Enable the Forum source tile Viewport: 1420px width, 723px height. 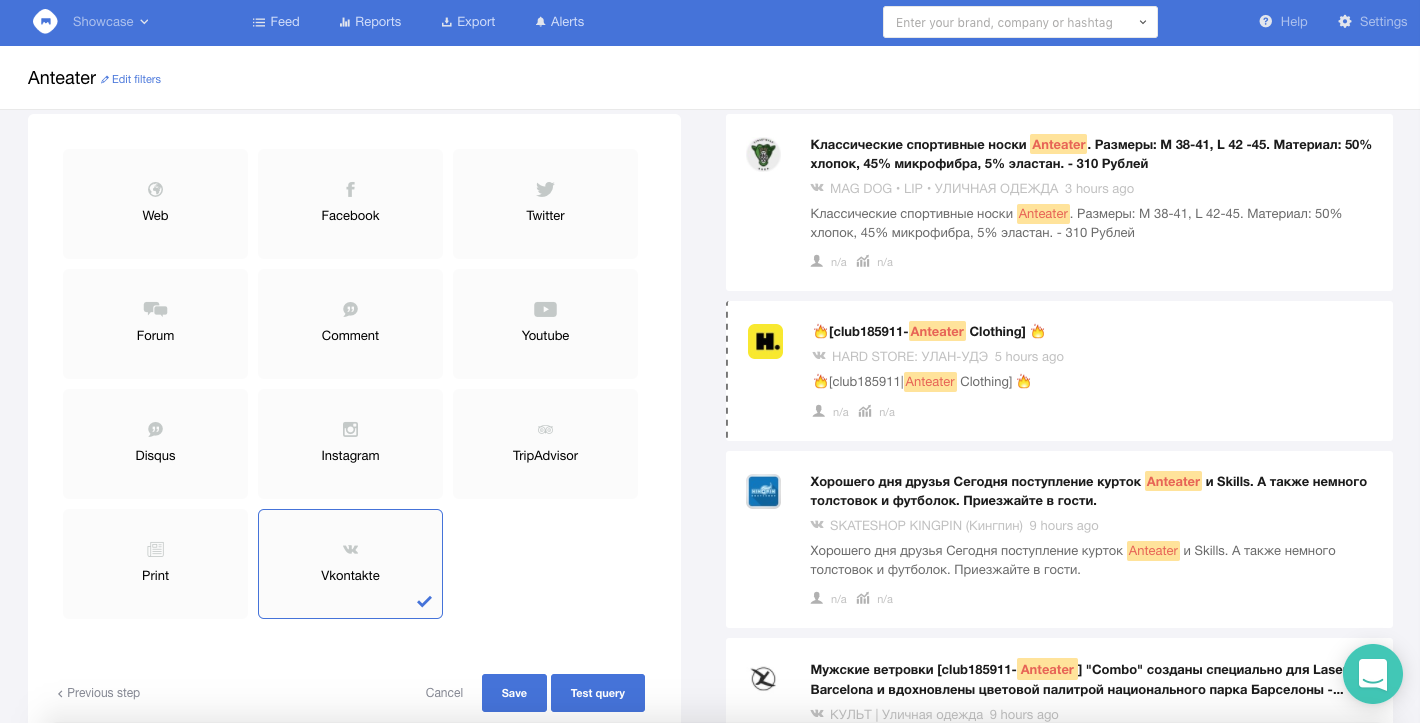coord(155,324)
